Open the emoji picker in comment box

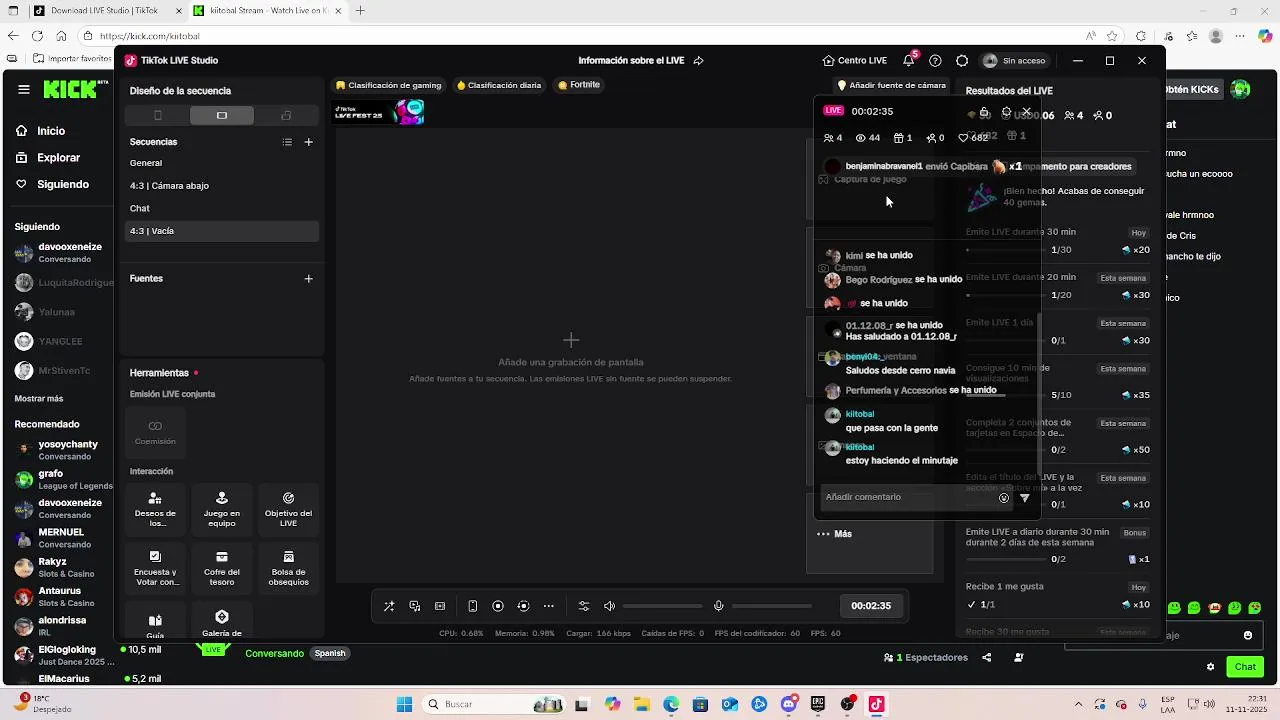[1004, 498]
